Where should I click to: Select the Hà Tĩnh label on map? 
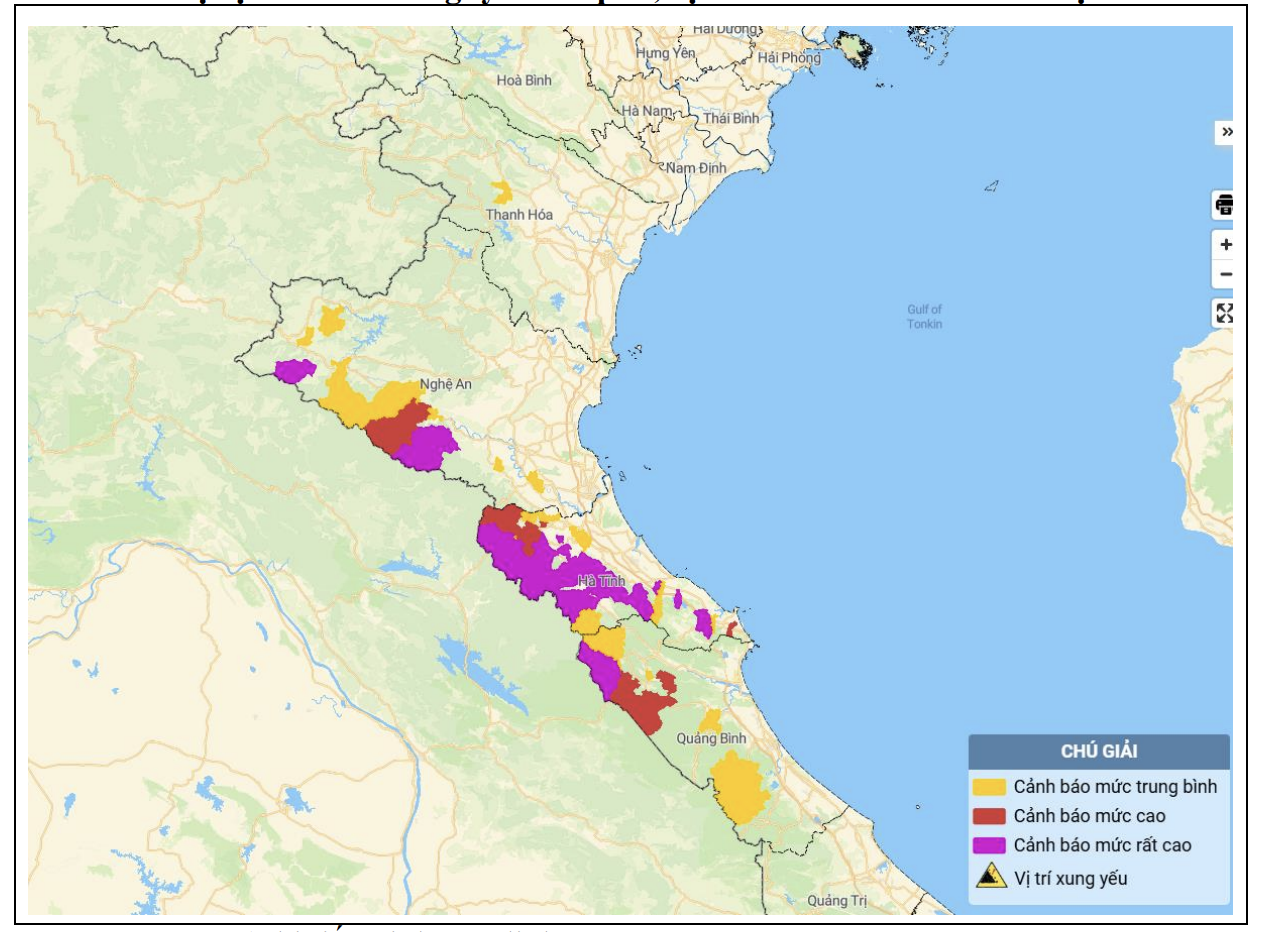pos(602,581)
